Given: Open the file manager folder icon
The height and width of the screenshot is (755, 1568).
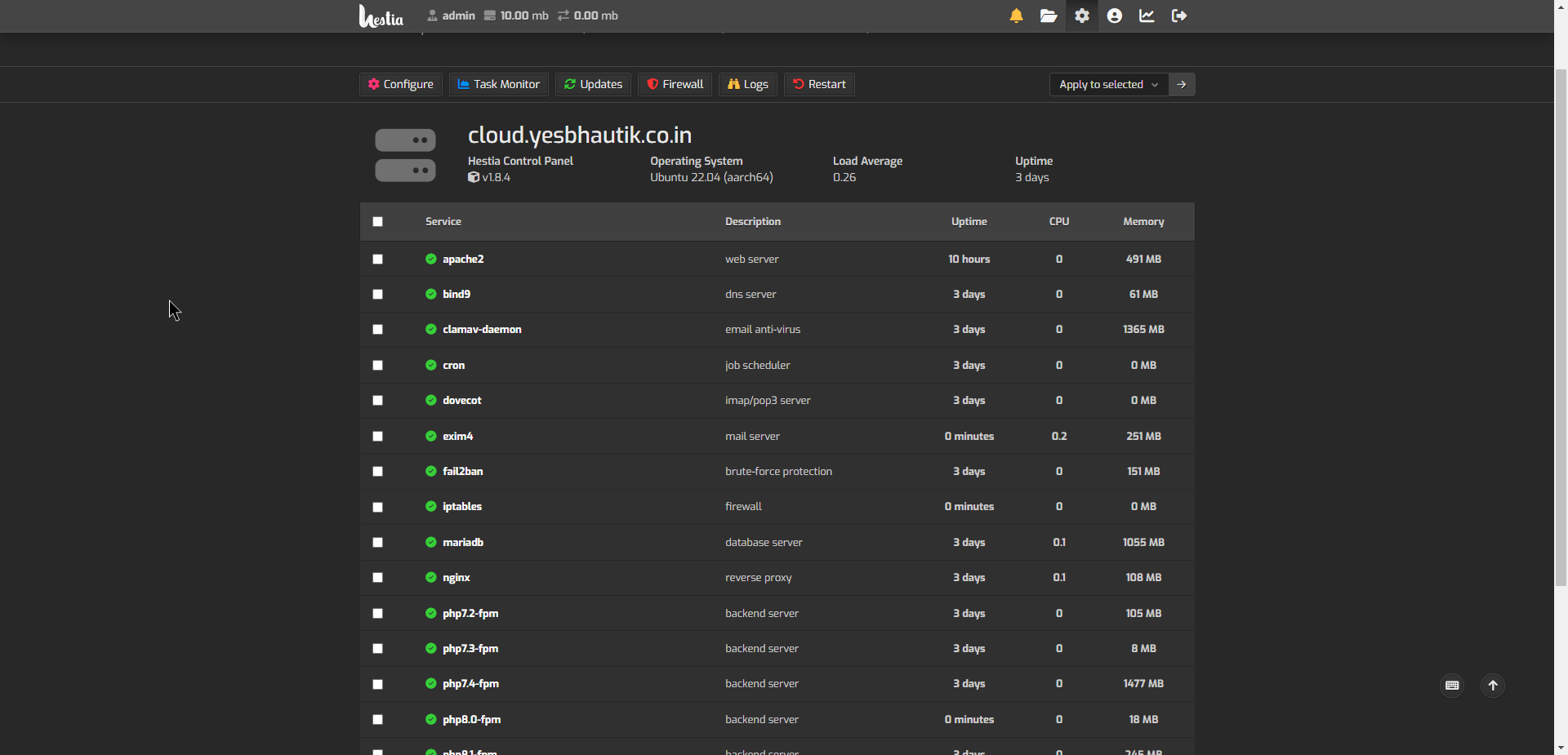Looking at the screenshot, I should (1049, 16).
